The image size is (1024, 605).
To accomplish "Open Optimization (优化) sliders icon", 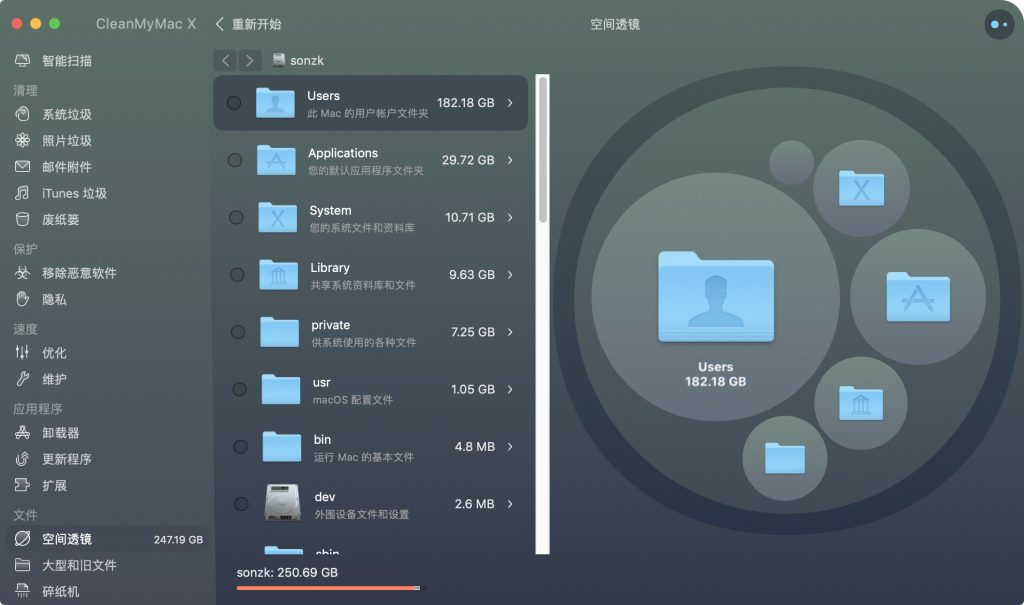I will [22, 352].
